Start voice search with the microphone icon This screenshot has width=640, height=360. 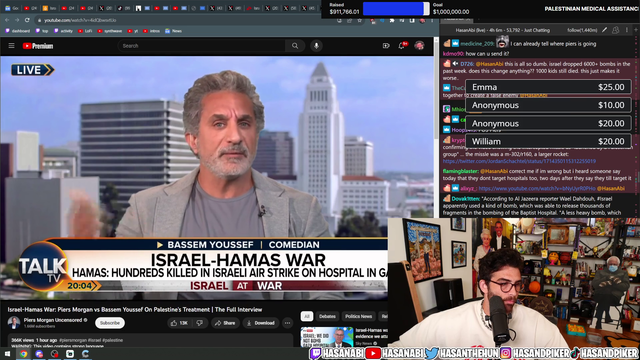316,46
